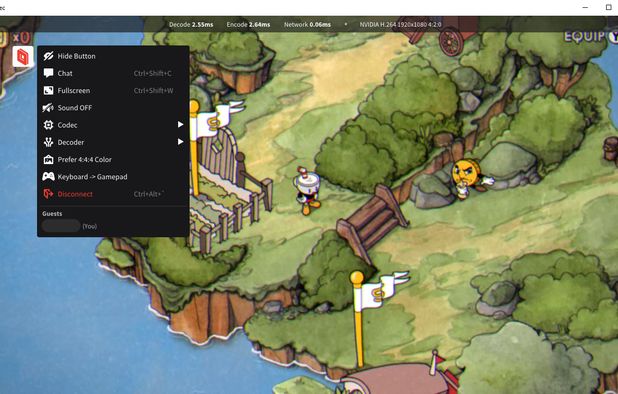The width and height of the screenshot is (618, 394).
Task: Toggle Prefer 4:4:4 Color option
Action: click(x=113, y=160)
